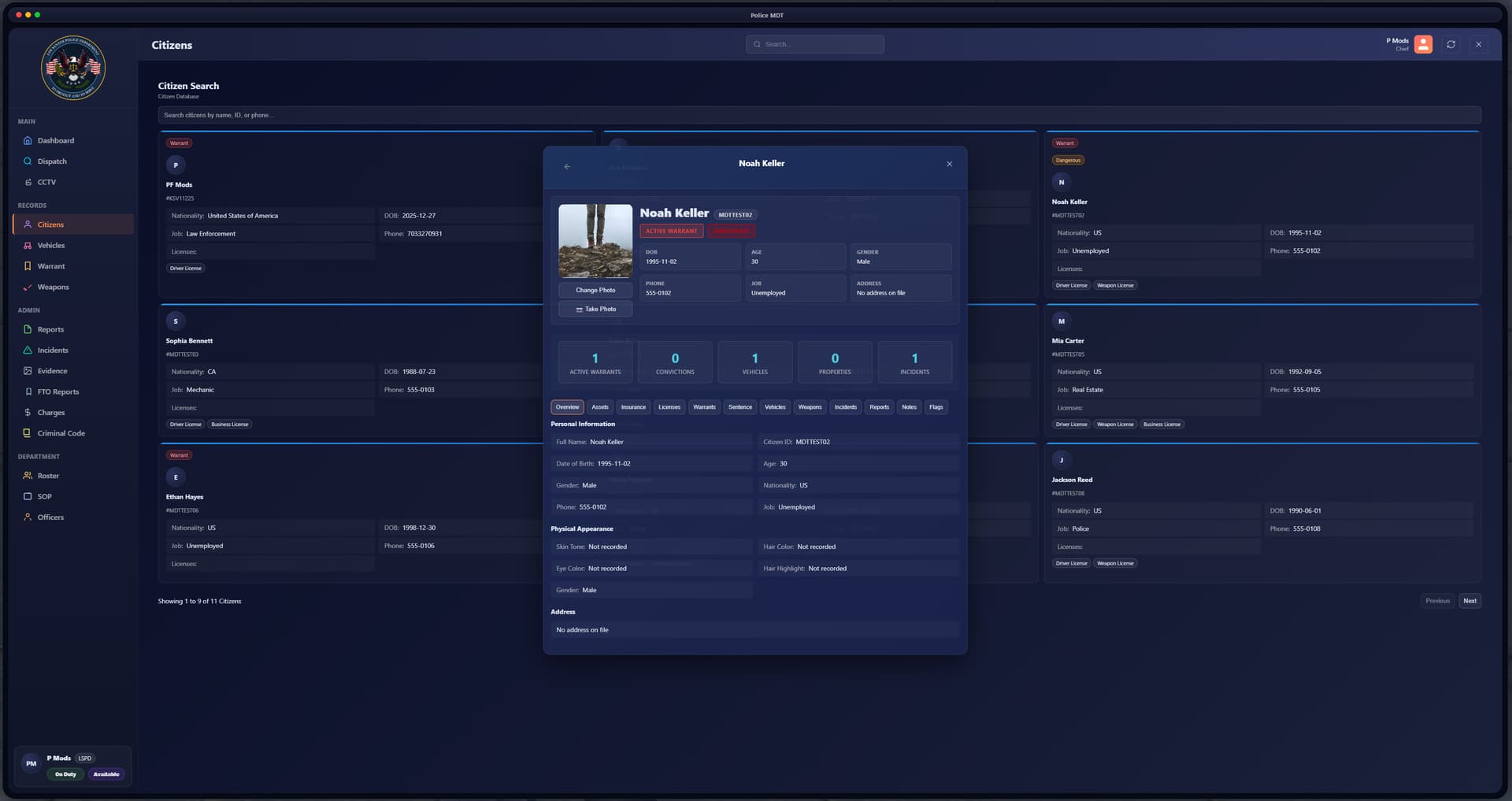The height and width of the screenshot is (801, 1512).
Task: Click the citizen search input field
Action: [819, 115]
